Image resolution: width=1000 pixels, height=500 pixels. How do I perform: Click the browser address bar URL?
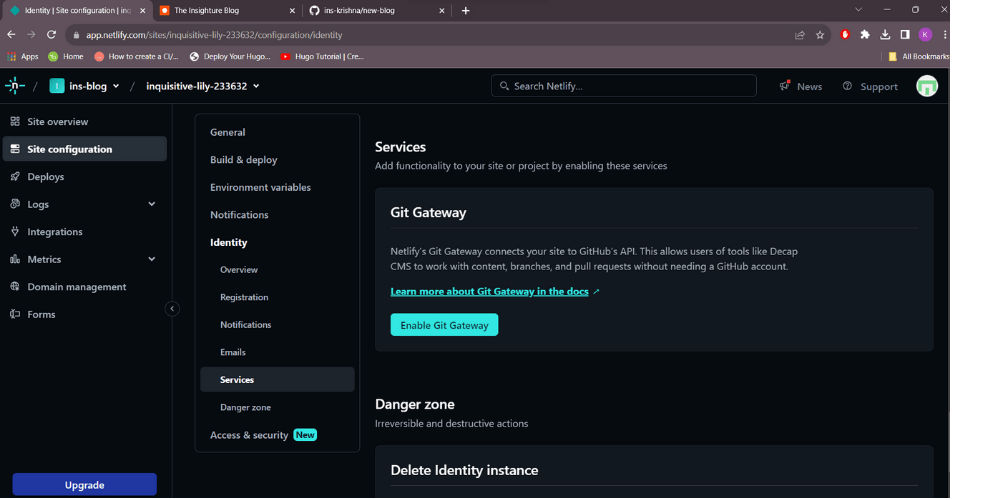click(214, 35)
